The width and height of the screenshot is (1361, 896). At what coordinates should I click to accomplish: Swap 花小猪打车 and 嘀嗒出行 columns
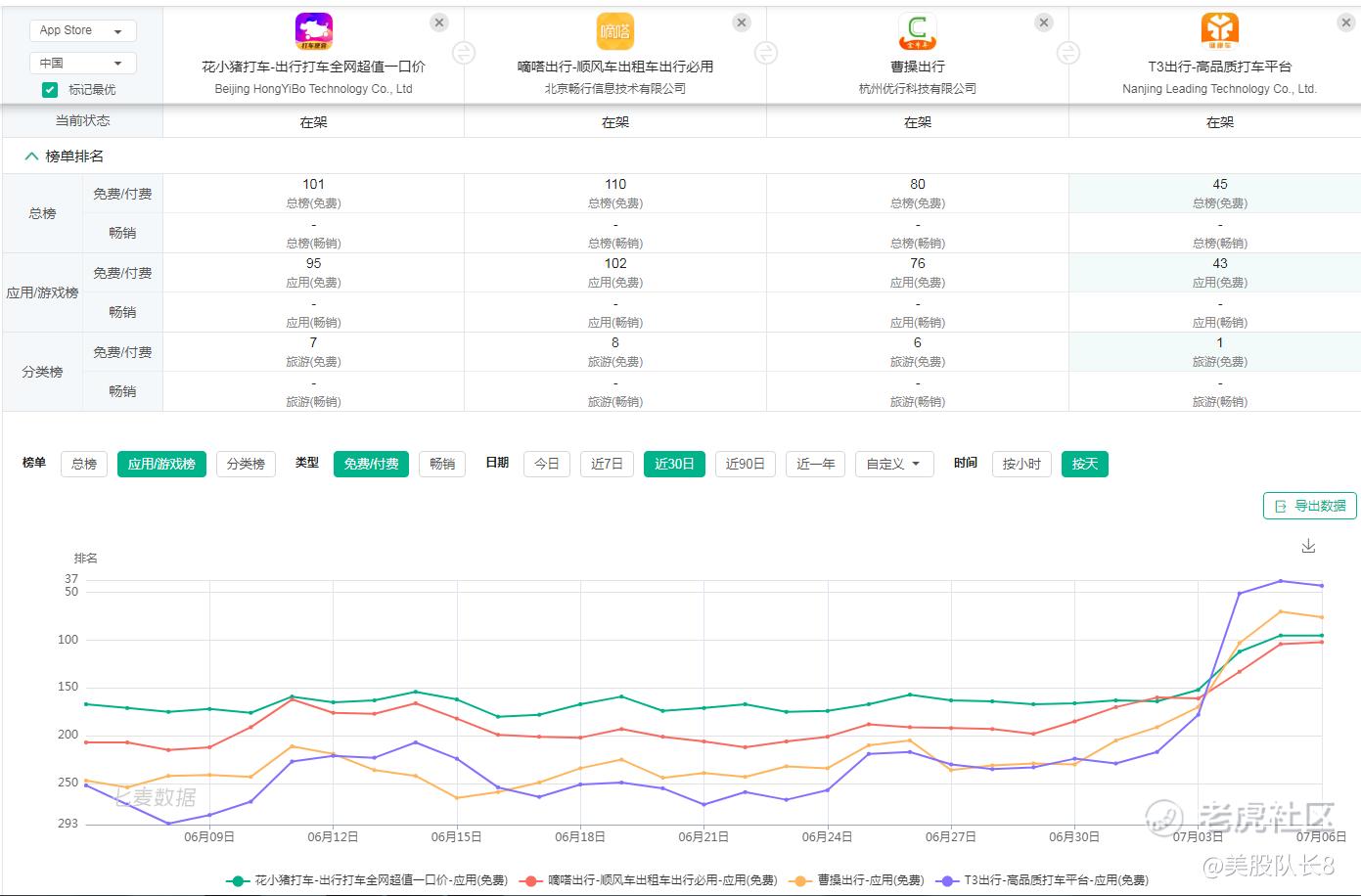(464, 53)
